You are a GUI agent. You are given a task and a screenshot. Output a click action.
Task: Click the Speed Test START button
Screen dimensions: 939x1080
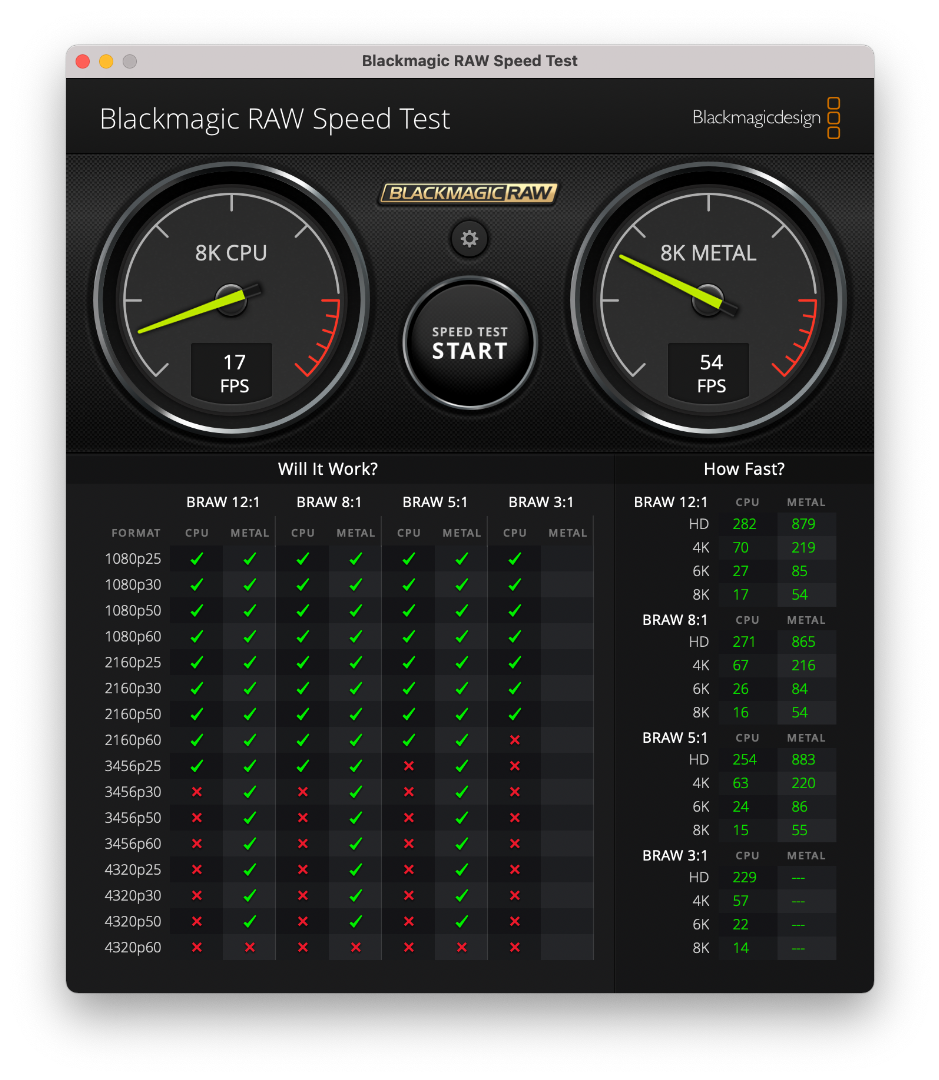click(x=470, y=343)
